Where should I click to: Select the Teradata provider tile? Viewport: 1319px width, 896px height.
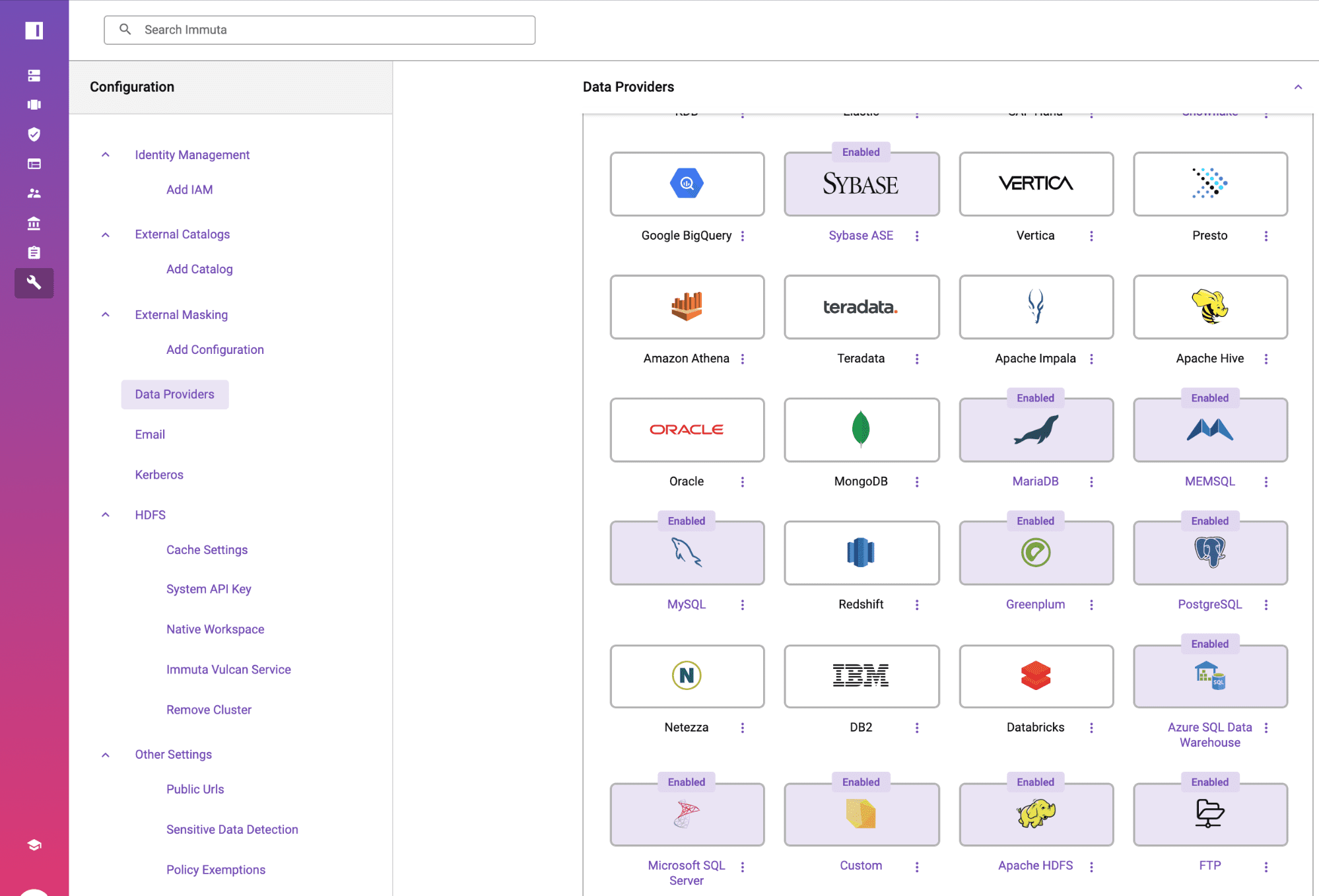point(861,307)
